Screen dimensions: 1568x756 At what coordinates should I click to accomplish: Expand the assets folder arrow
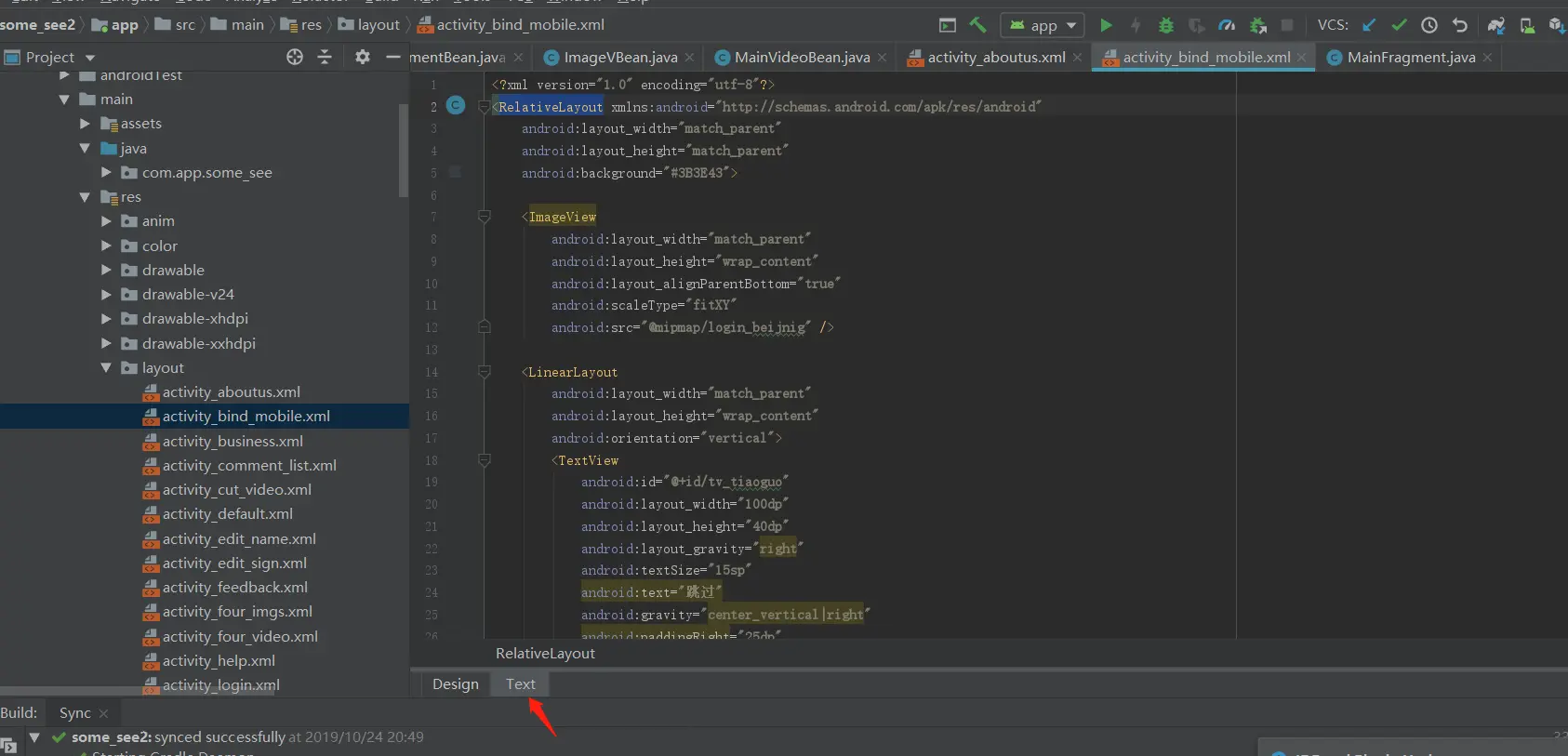point(85,124)
